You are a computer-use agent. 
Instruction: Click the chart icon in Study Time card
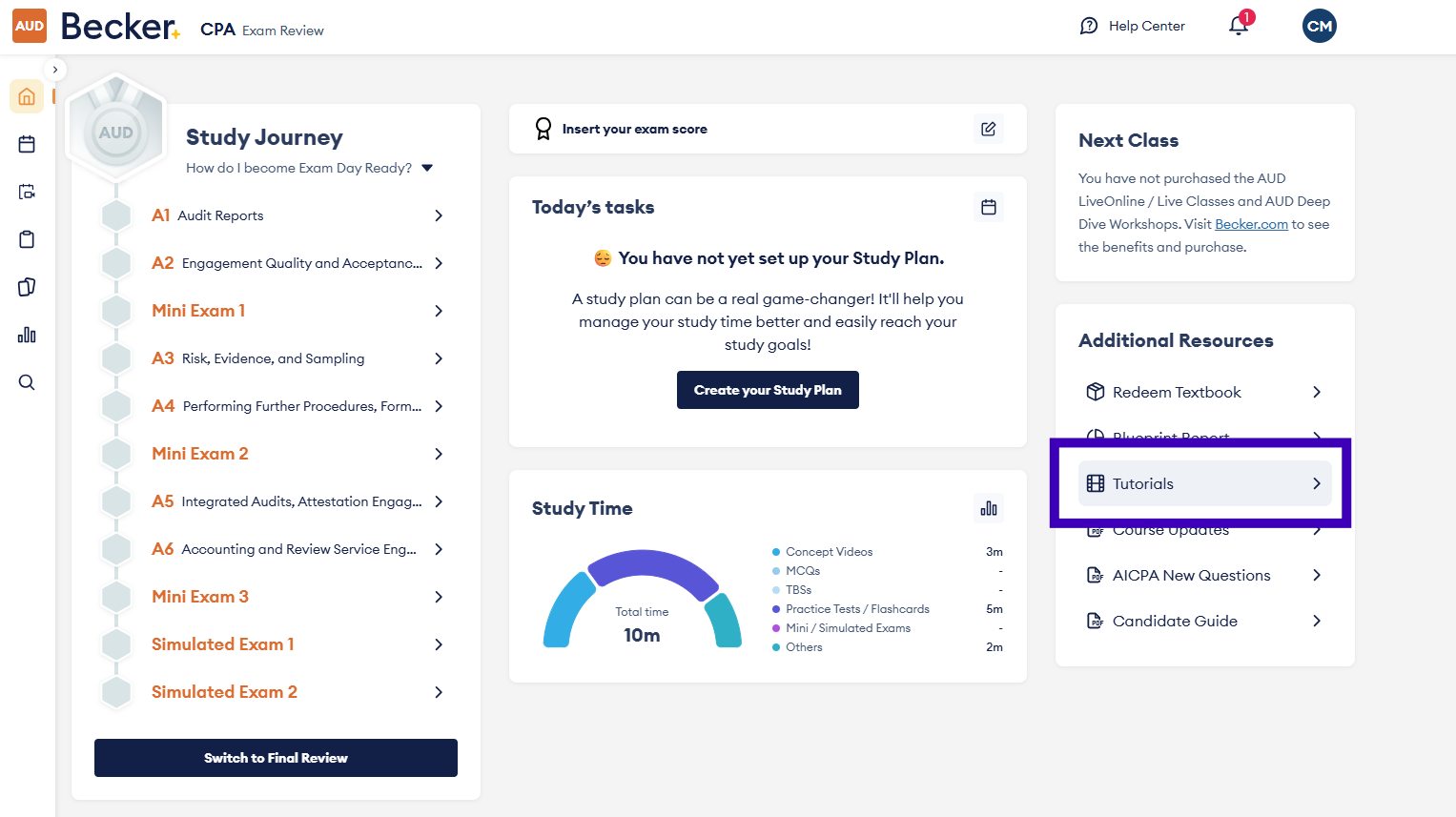click(x=989, y=508)
